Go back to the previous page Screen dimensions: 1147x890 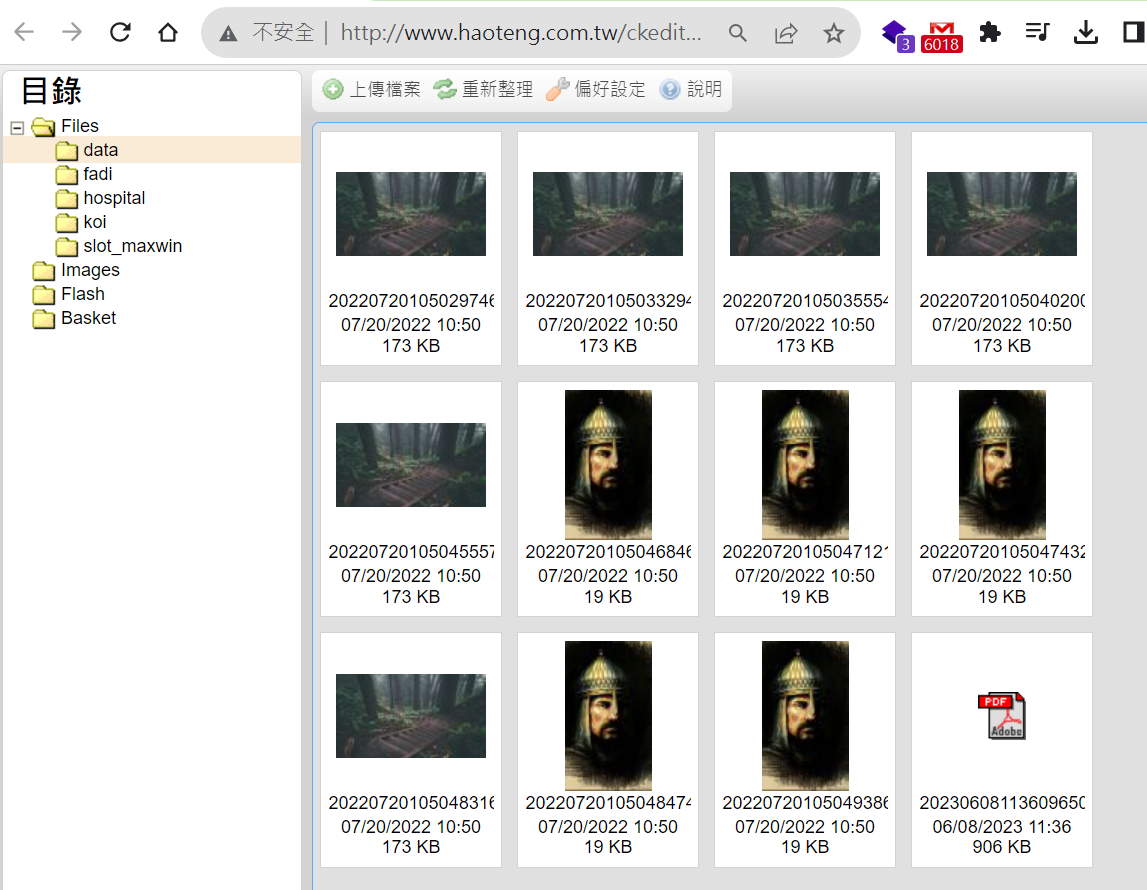pos(24,32)
